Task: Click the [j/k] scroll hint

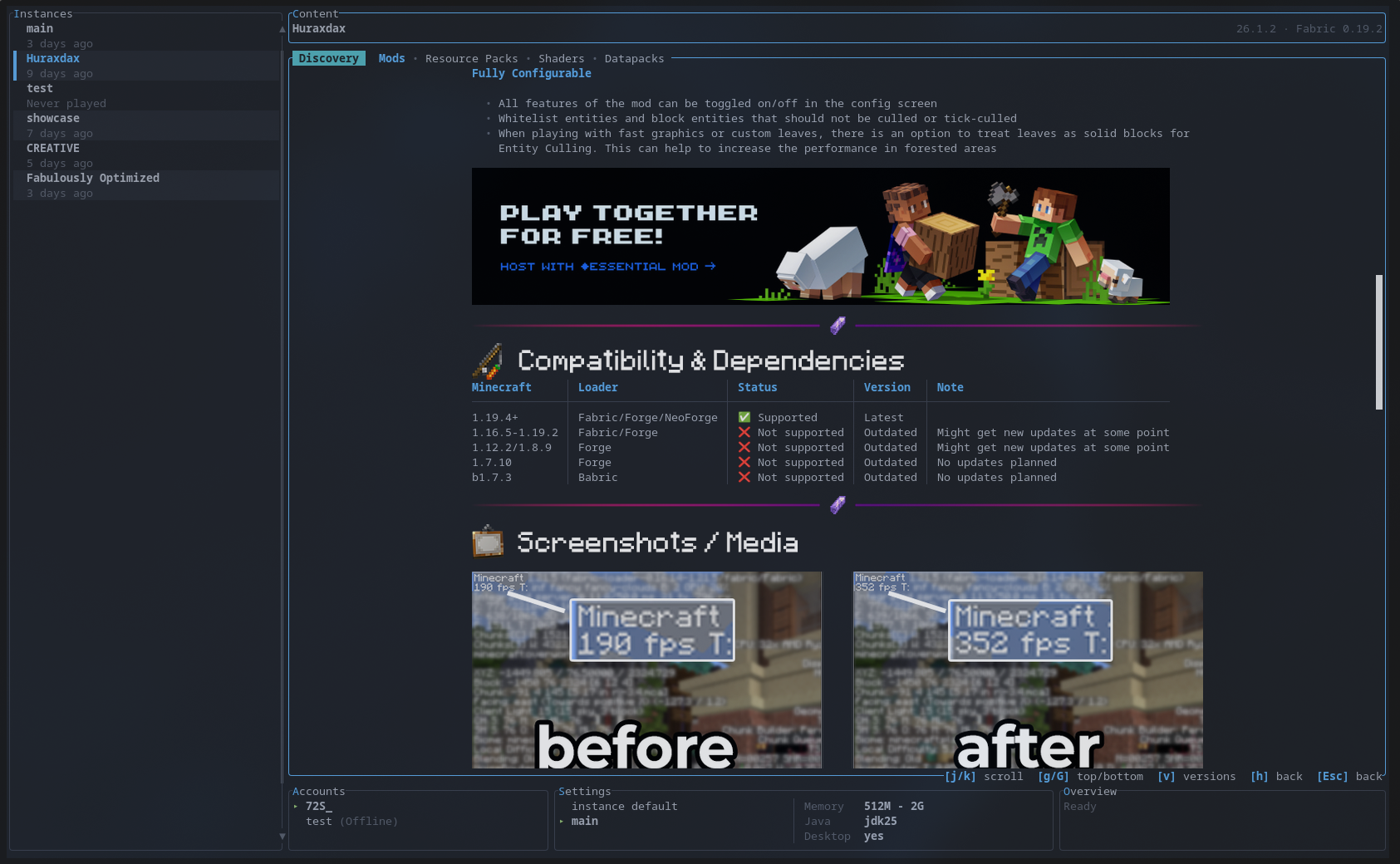Action: pyautogui.click(x=984, y=776)
